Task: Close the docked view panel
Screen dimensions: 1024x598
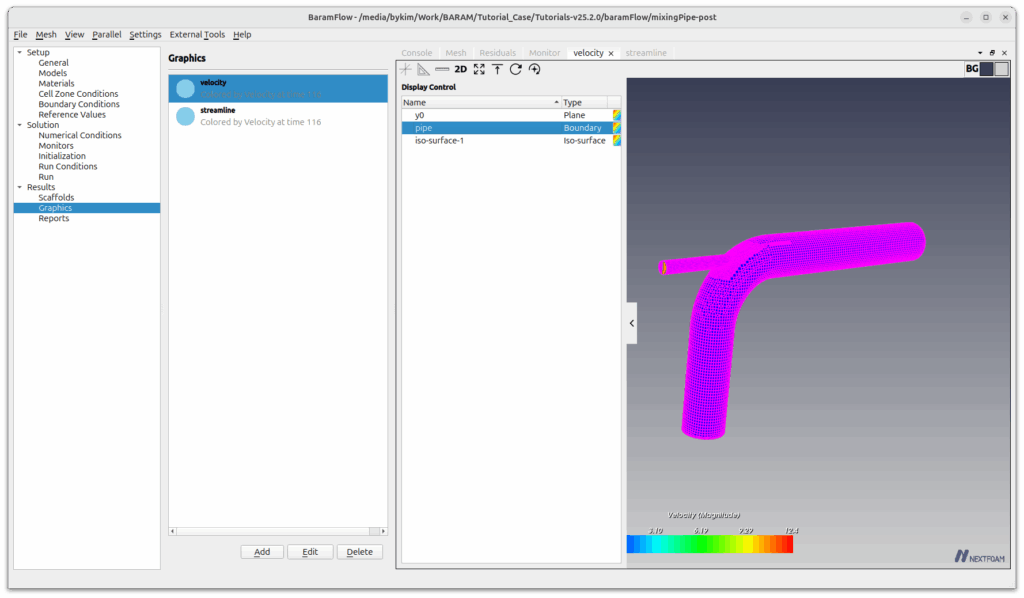Action: (1004, 53)
